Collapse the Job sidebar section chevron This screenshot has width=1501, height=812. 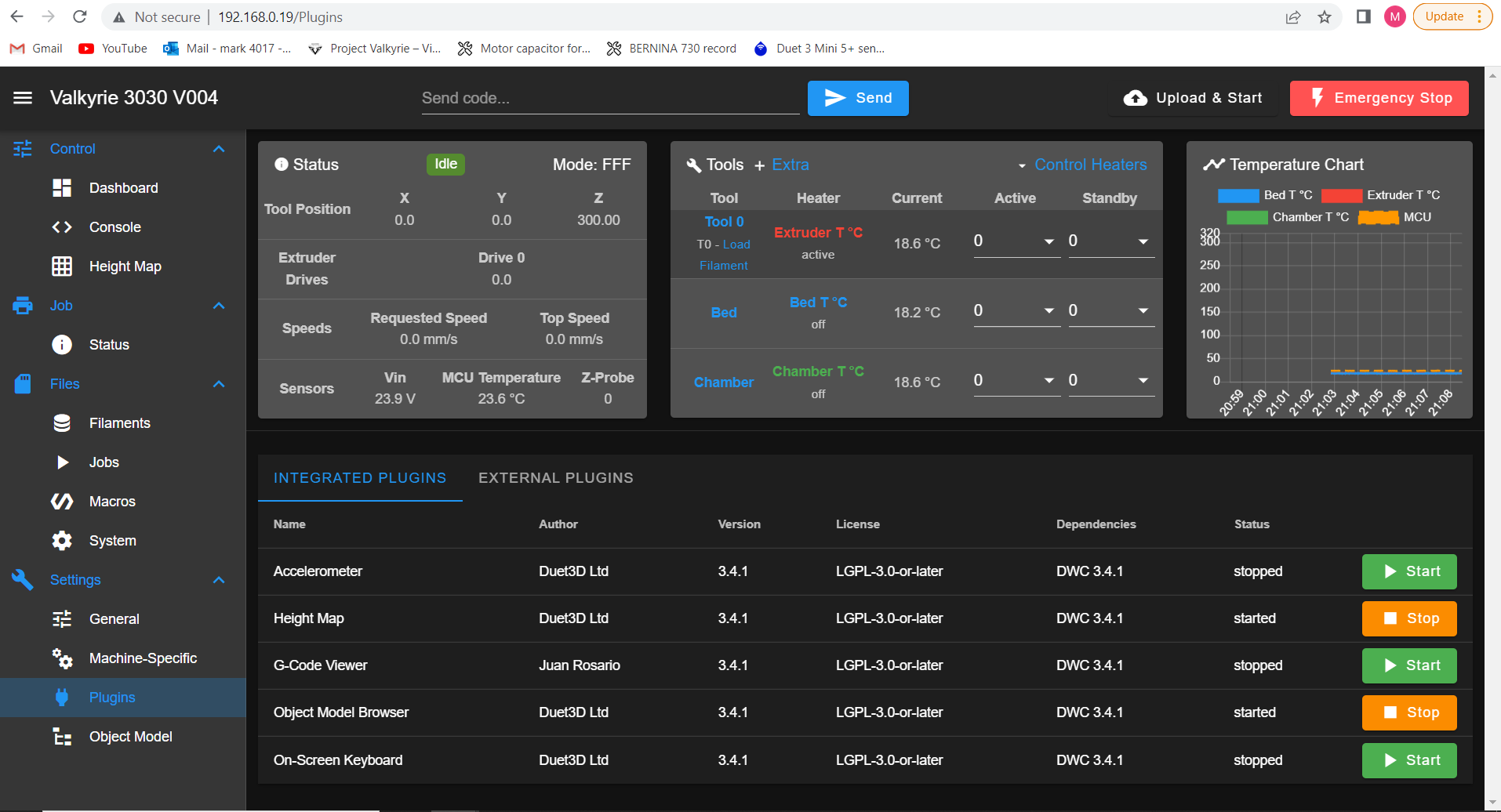[x=219, y=306]
